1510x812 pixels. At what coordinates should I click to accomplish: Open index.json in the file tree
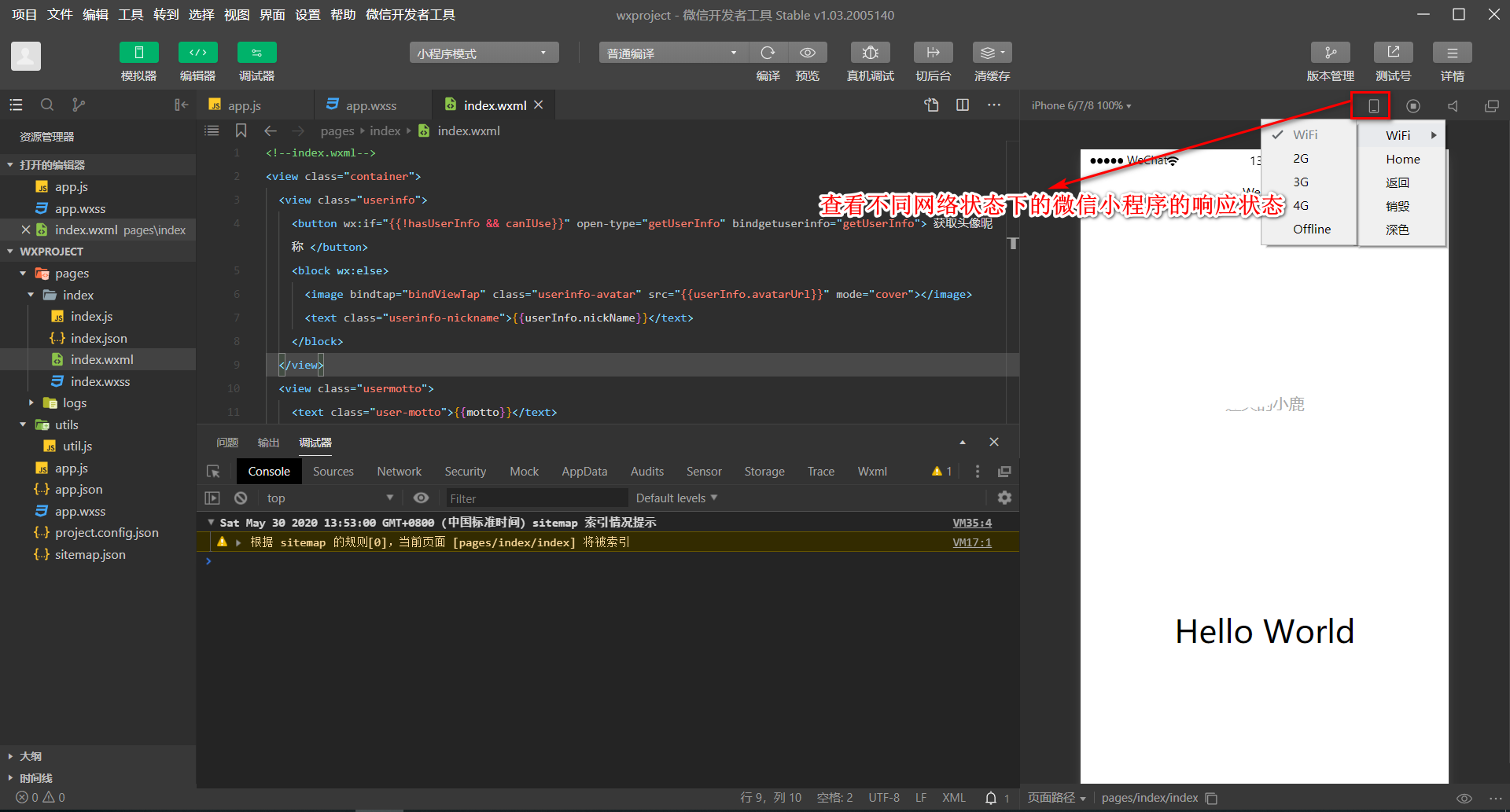tap(98, 338)
